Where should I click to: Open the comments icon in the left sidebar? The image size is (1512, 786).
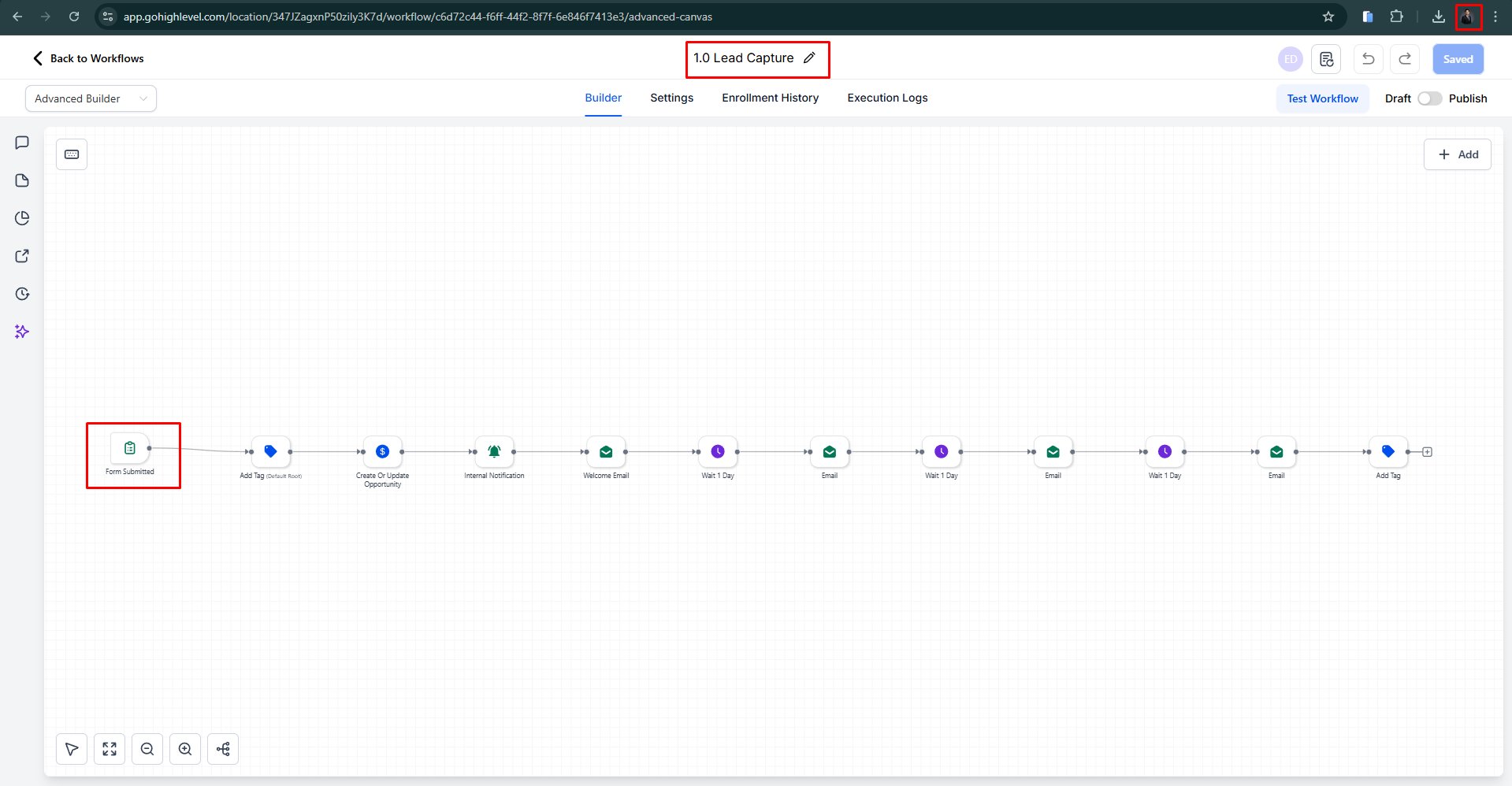[22, 143]
